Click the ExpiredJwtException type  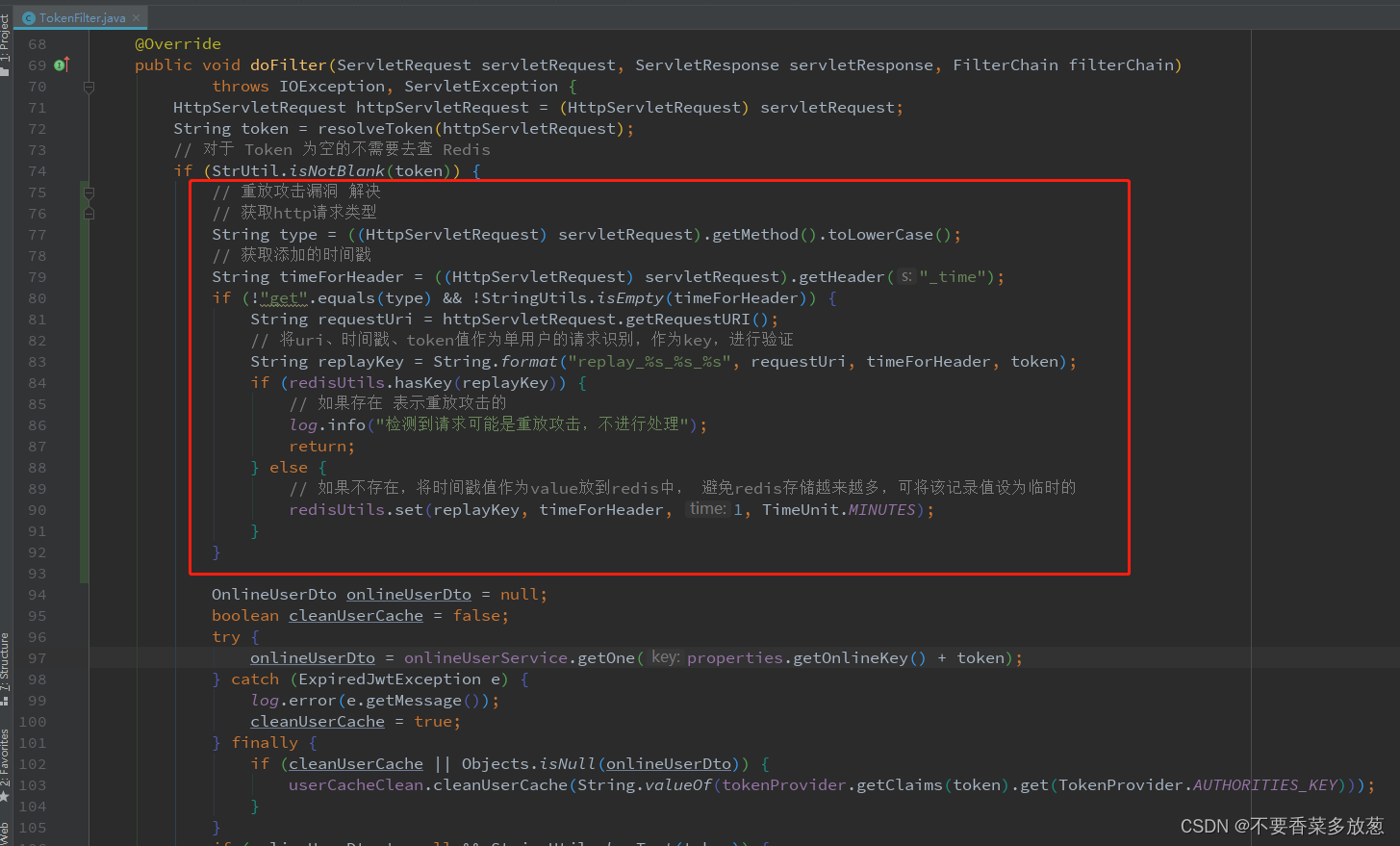[390, 679]
